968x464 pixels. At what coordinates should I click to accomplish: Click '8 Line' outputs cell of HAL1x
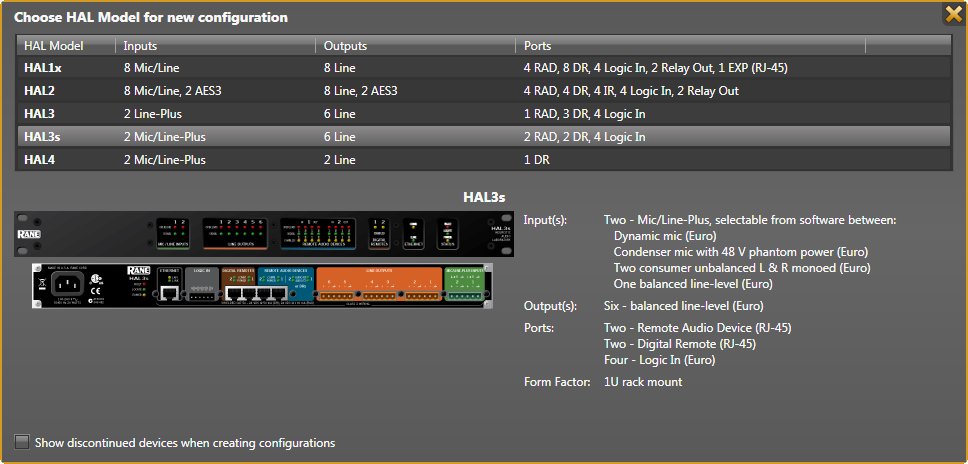click(x=340, y=68)
